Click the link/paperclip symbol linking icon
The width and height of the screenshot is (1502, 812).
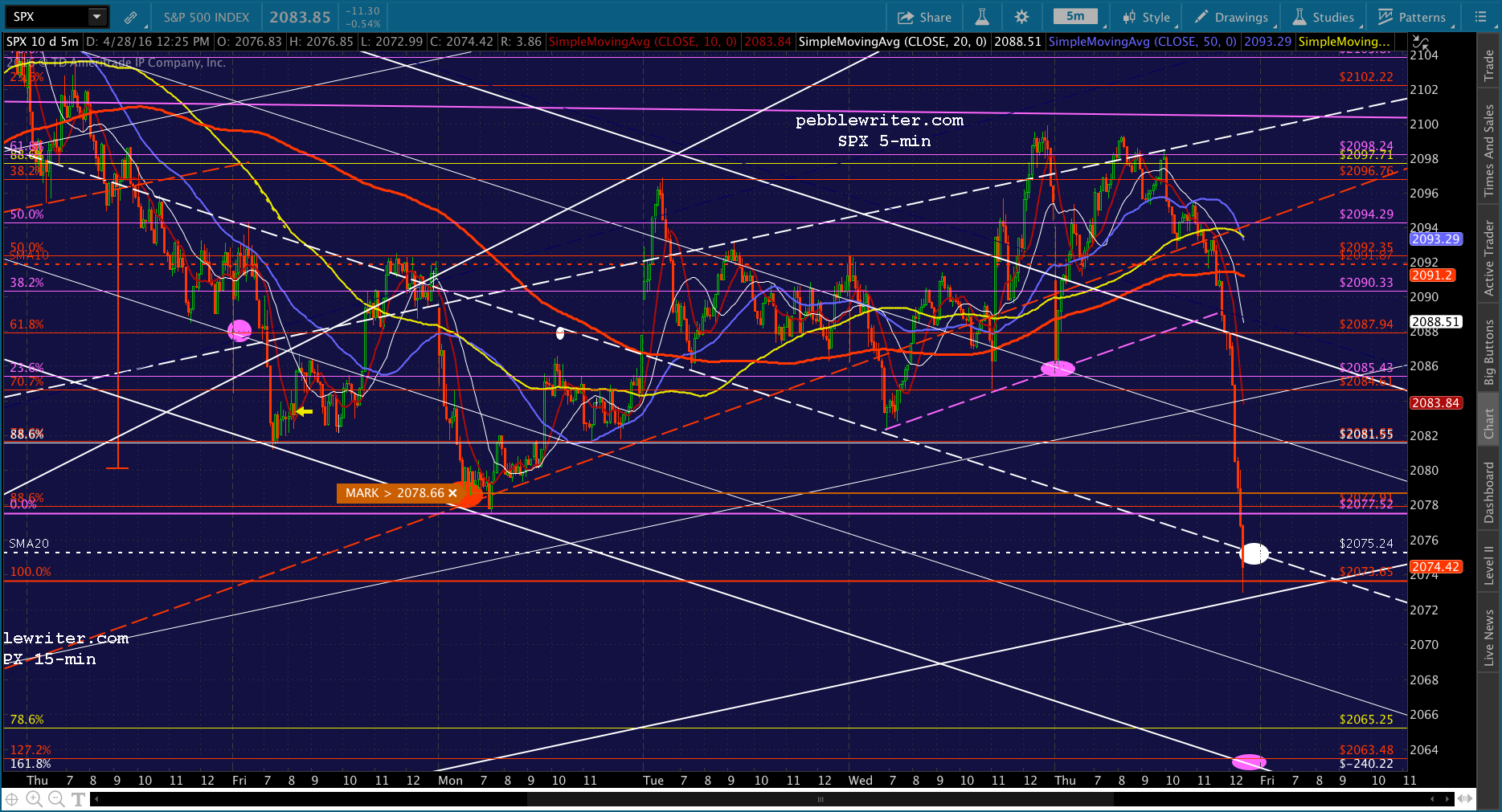(130, 17)
